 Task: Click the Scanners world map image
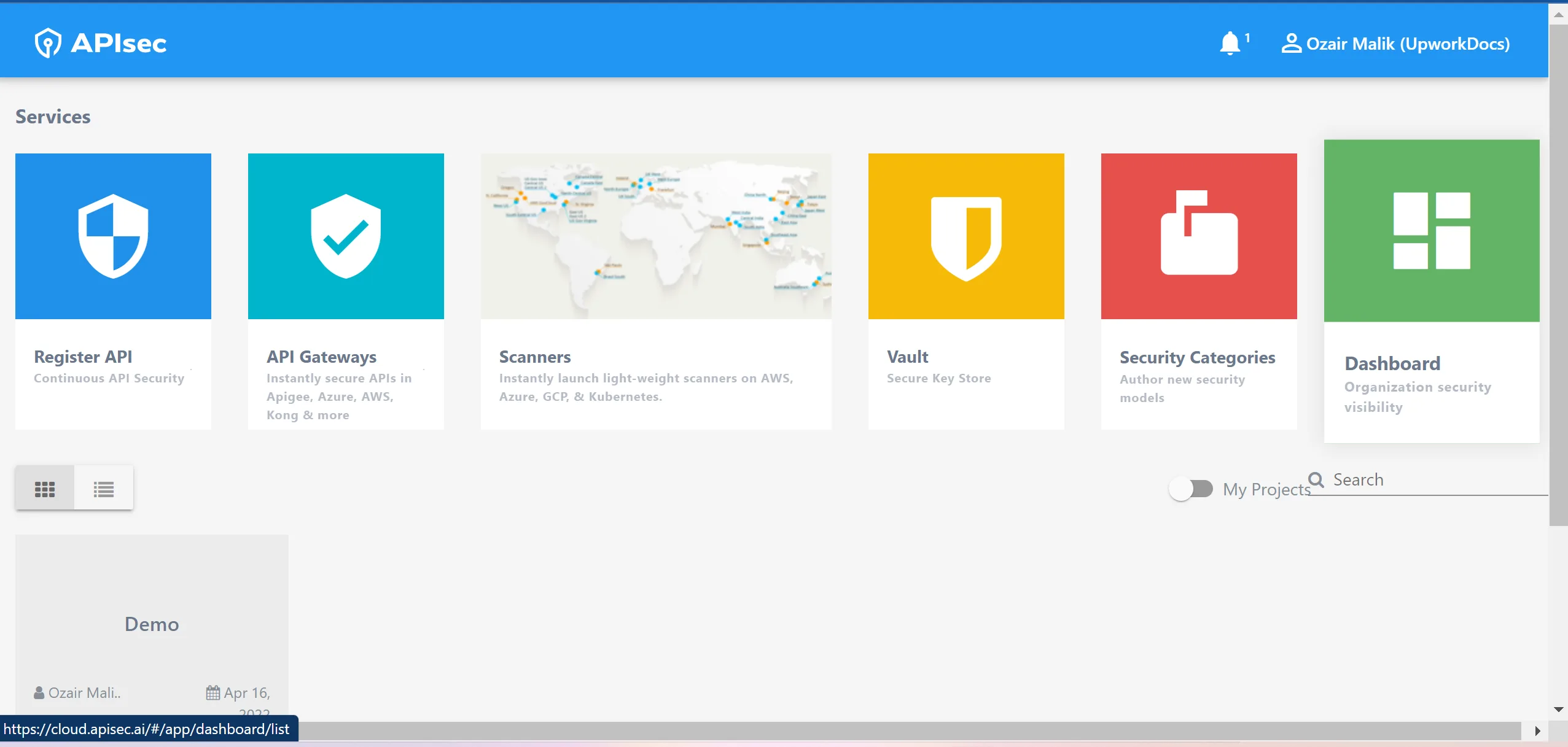655,236
